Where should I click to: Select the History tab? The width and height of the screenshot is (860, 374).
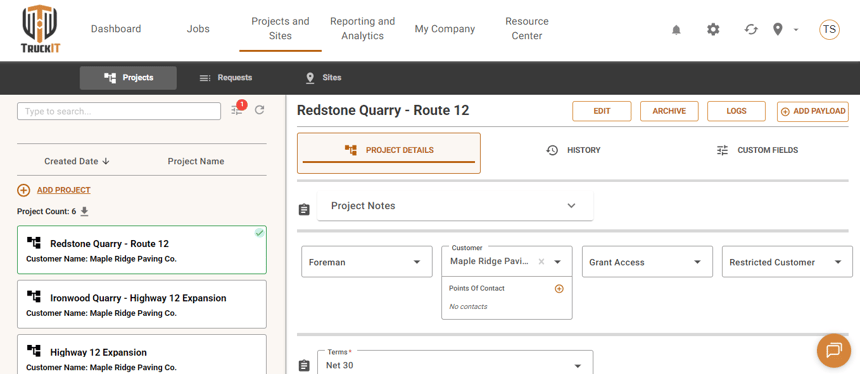pos(573,150)
